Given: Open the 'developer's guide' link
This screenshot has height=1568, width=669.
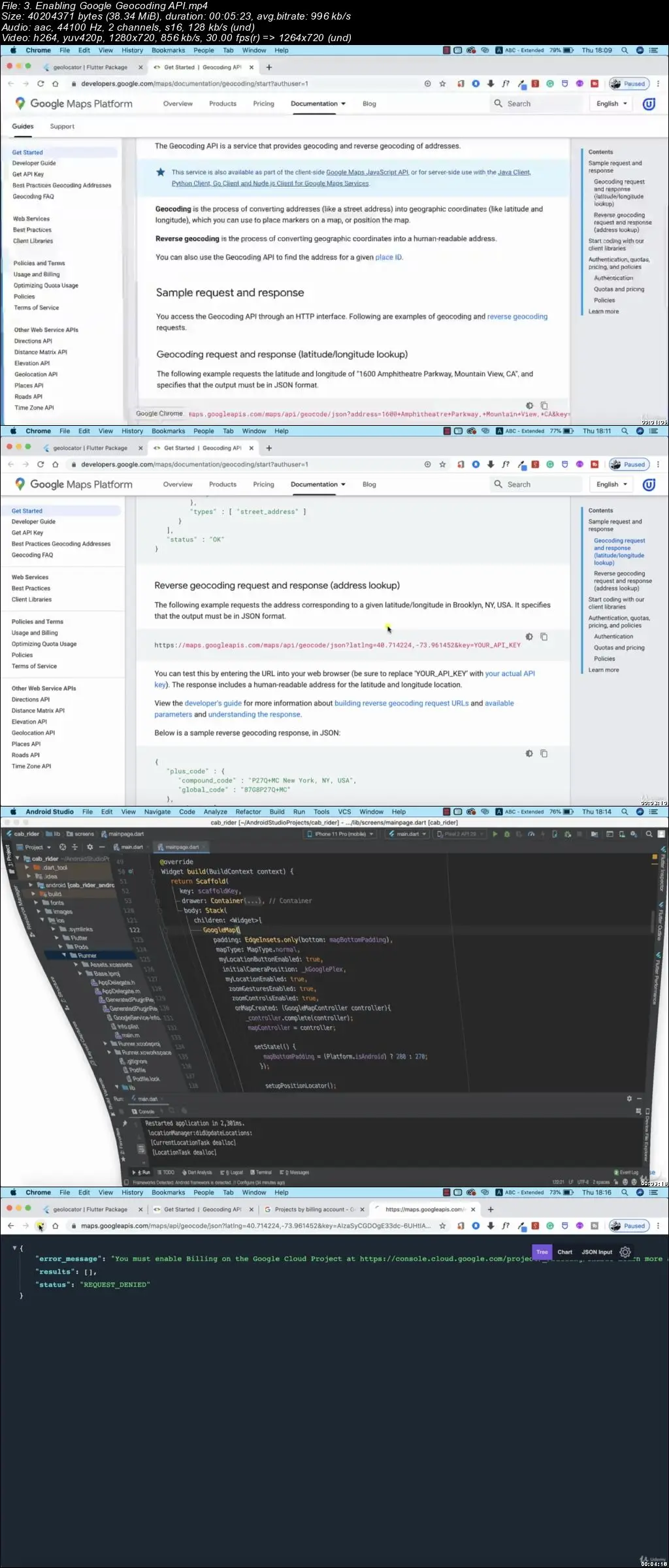Looking at the screenshot, I should [x=213, y=703].
